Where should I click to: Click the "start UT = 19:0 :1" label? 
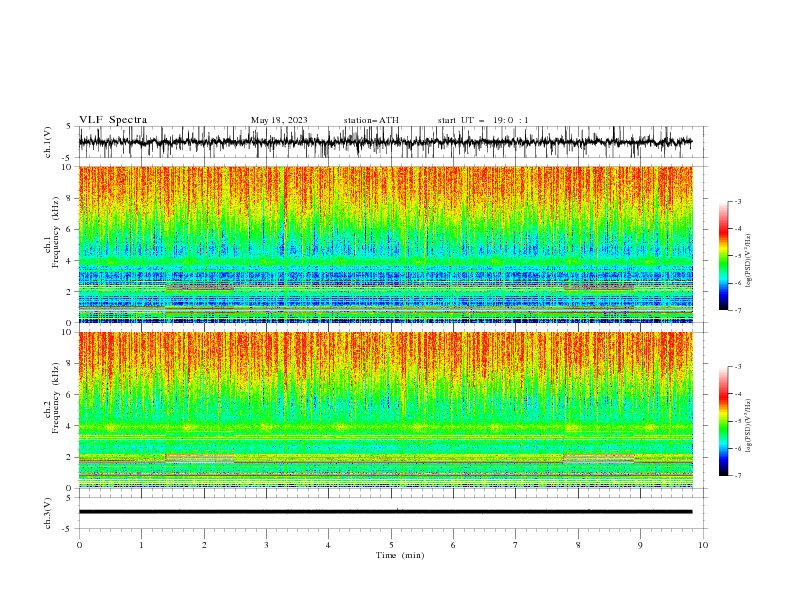(483, 120)
